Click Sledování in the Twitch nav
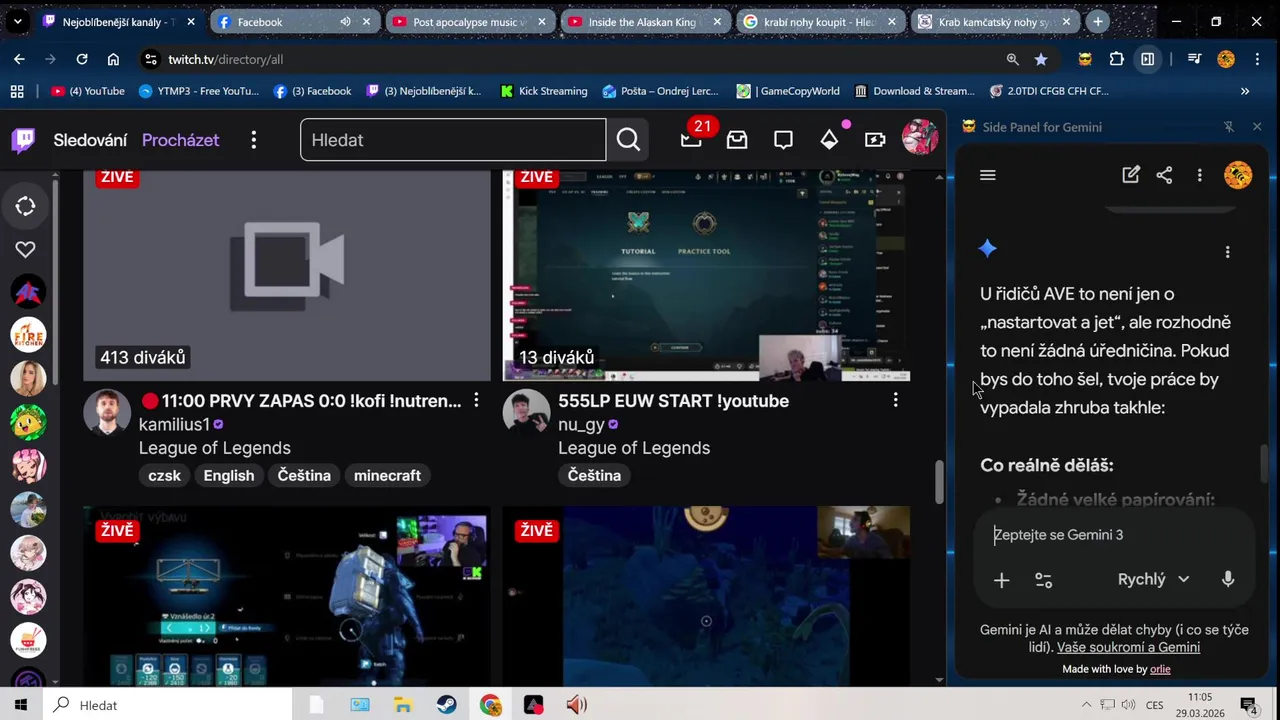This screenshot has height=720, width=1280. pos(90,140)
